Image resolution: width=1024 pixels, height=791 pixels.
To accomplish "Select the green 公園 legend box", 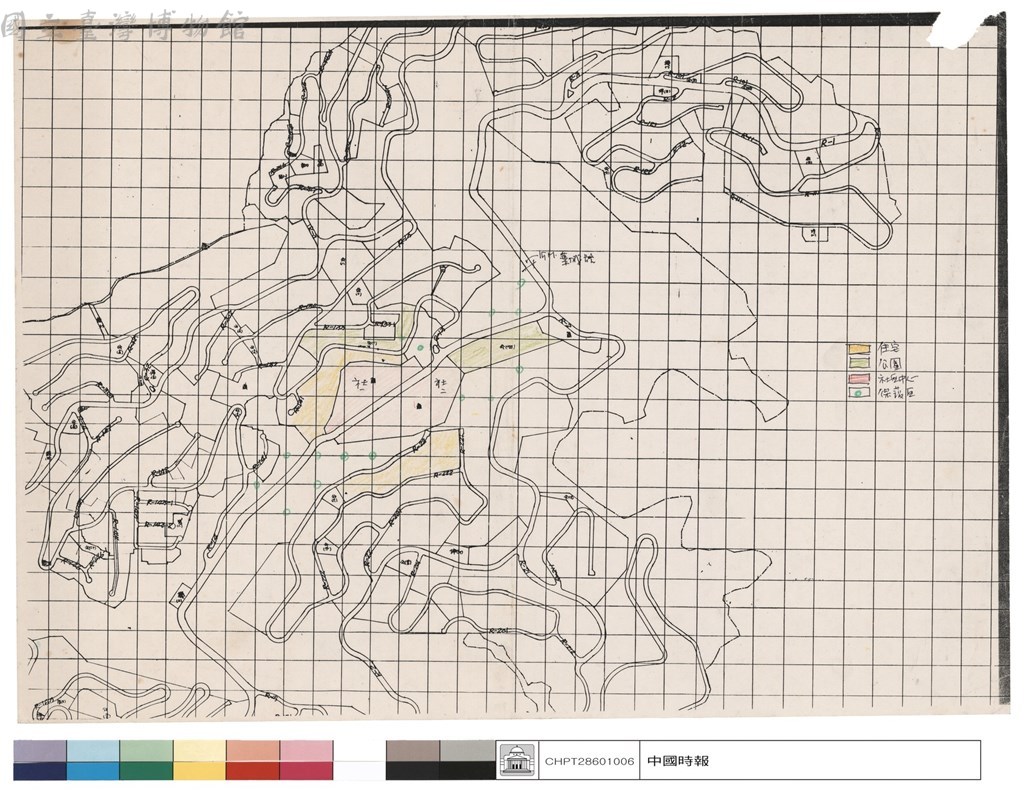I will (859, 364).
